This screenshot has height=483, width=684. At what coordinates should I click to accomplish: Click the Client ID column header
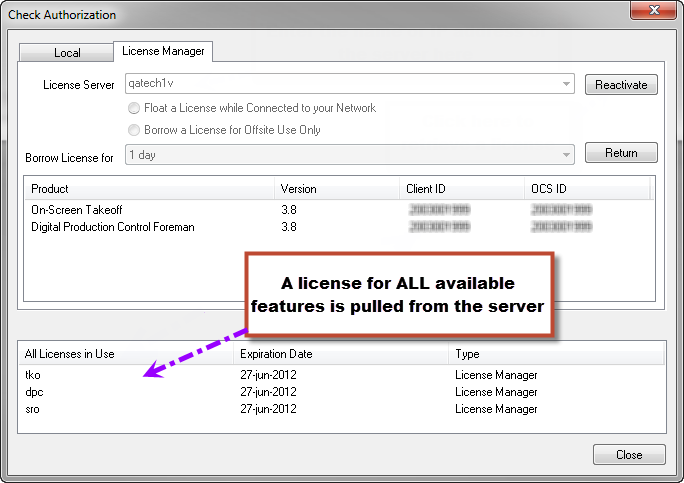(462, 188)
